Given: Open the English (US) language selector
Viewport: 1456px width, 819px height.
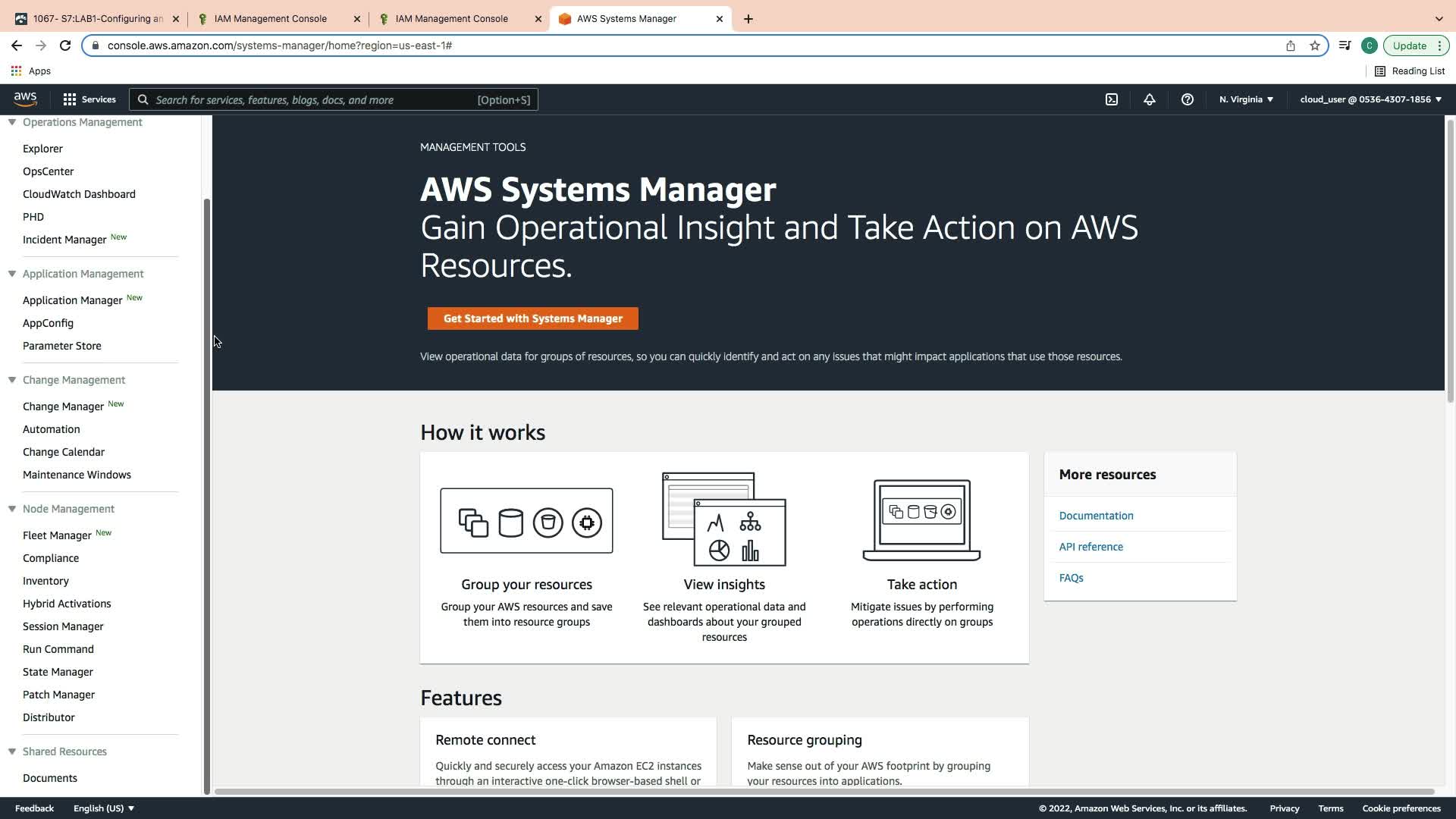Looking at the screenshot, I should click(x=104, y=808).
